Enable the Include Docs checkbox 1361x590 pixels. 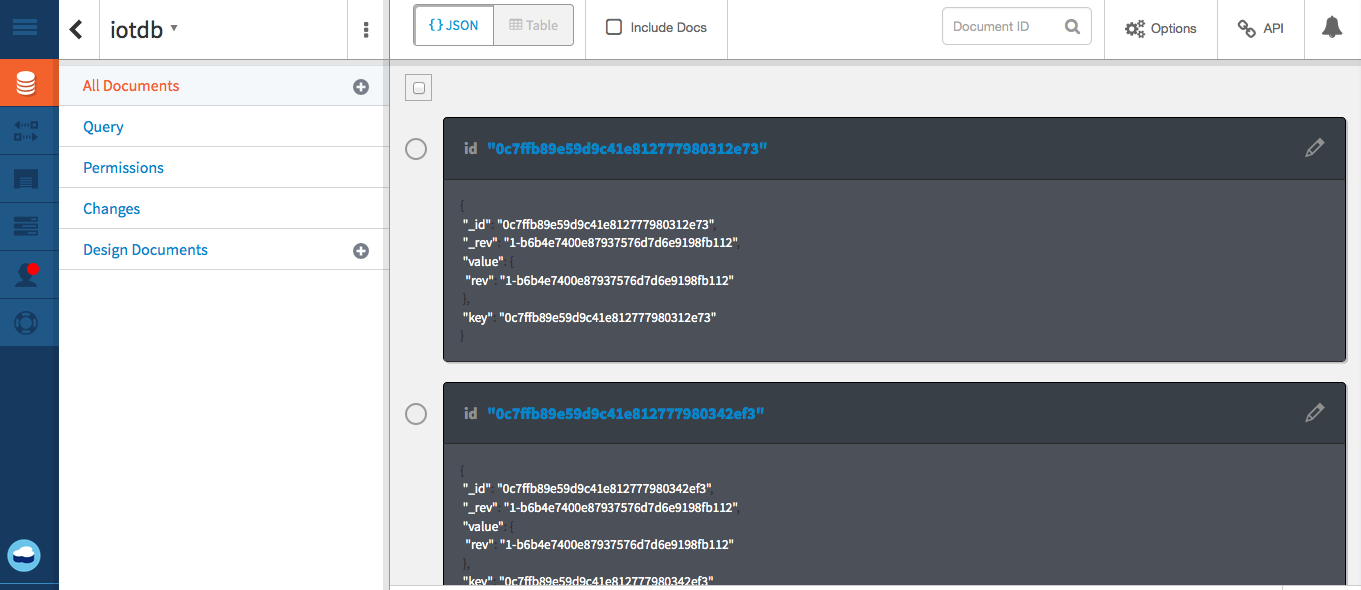[613, 28]
